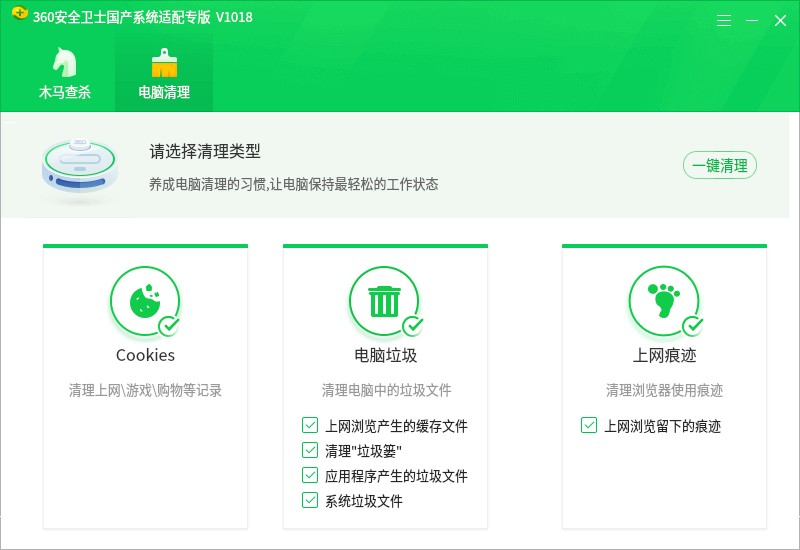Click the 360 logo in title bar

point(20,13)
